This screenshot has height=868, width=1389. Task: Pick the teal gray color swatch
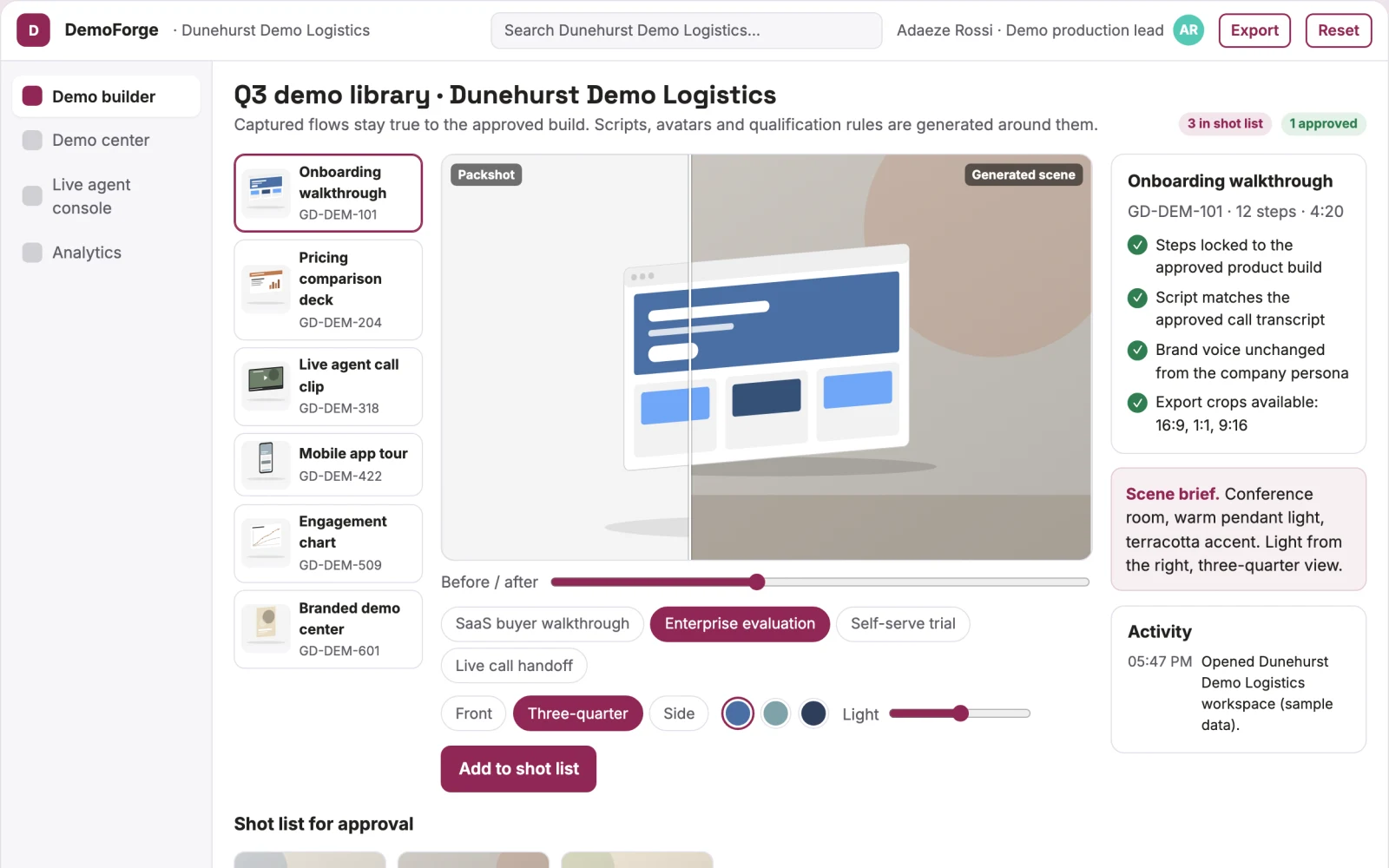tap(775, 713)
